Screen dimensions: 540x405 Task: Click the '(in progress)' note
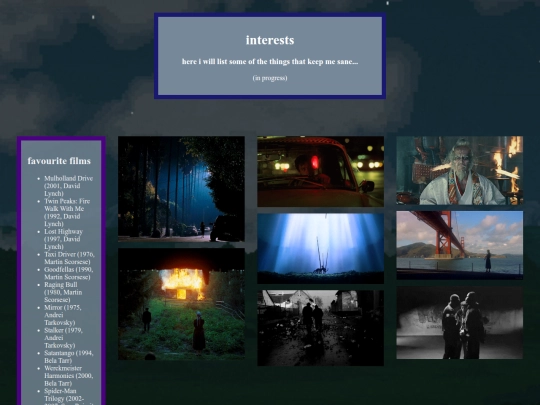tap(270, 78)
